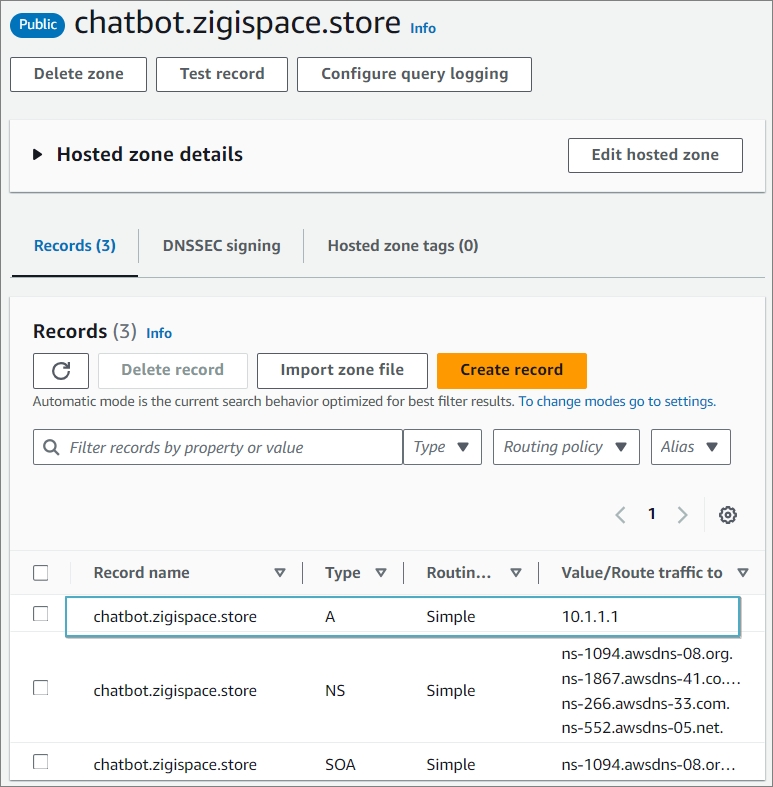Click ns-1867.awsdns-41.co... value

tap(651, 679)
